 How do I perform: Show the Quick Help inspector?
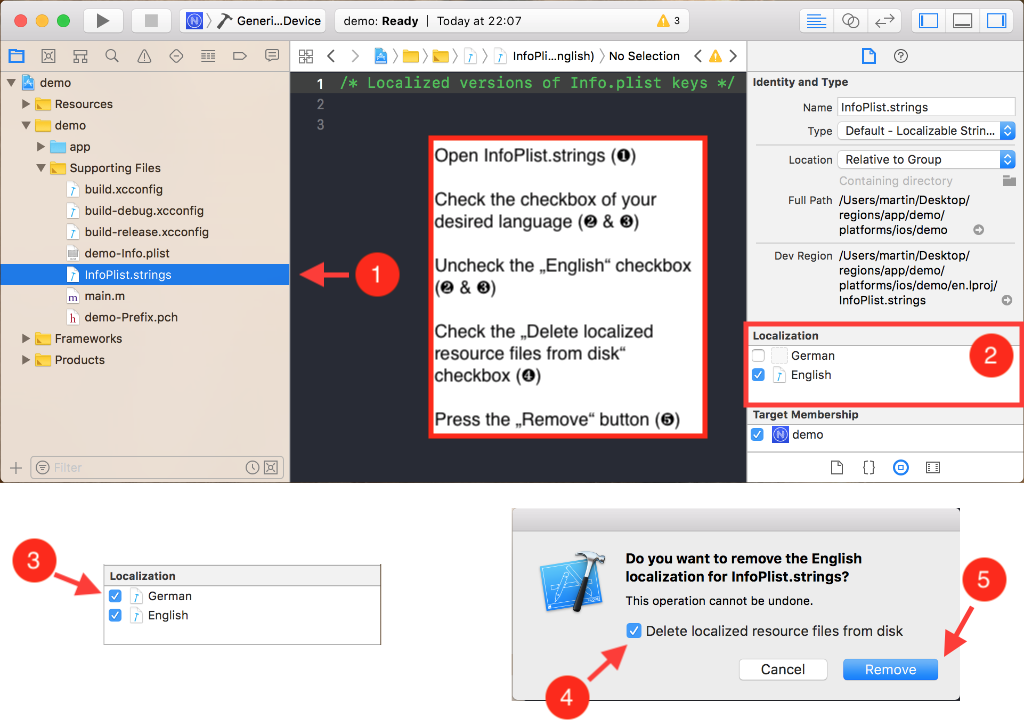point(901,56)
